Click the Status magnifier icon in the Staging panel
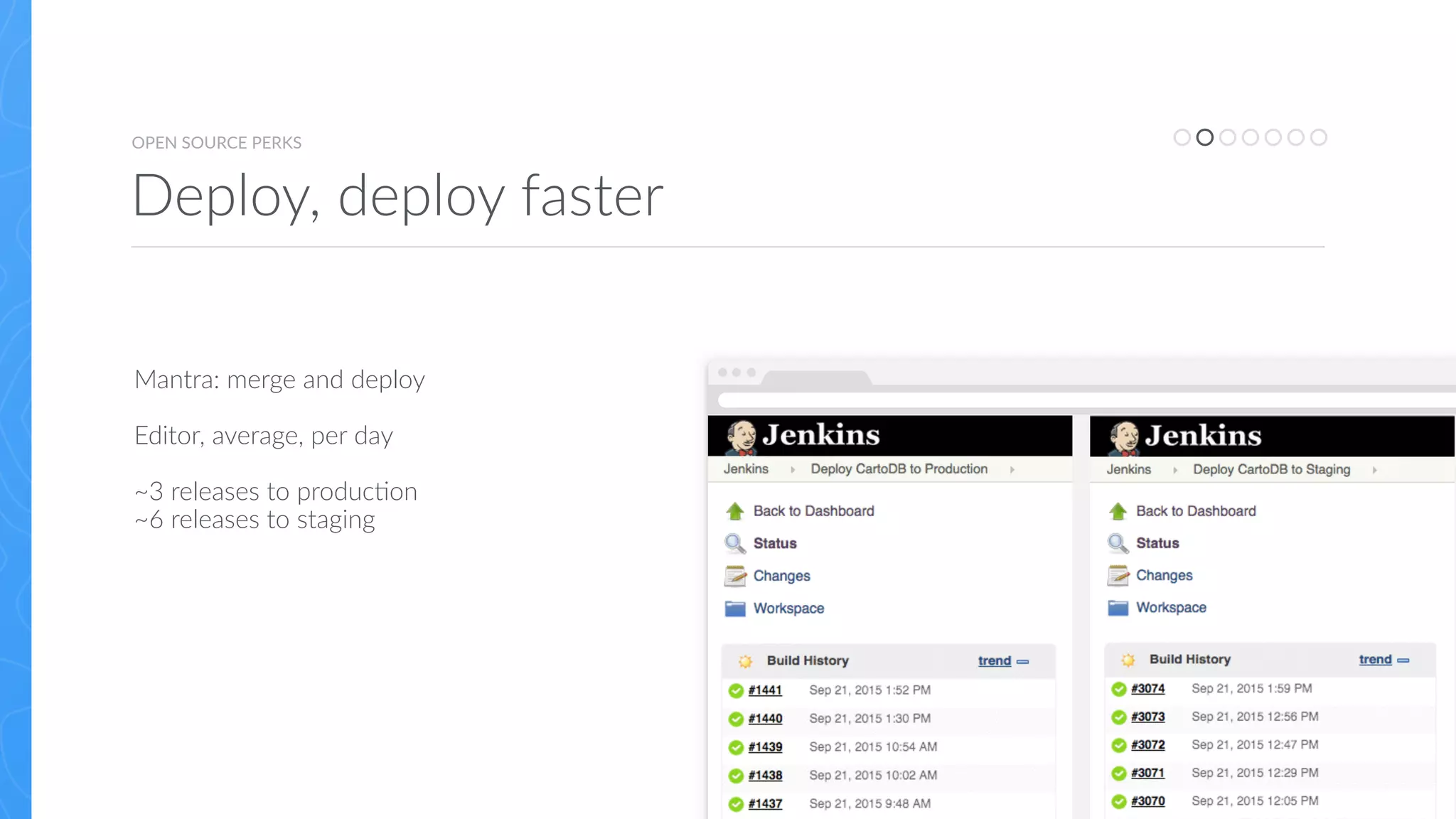This screenshot has width=1456, height=819. (x=1118, y=544)
